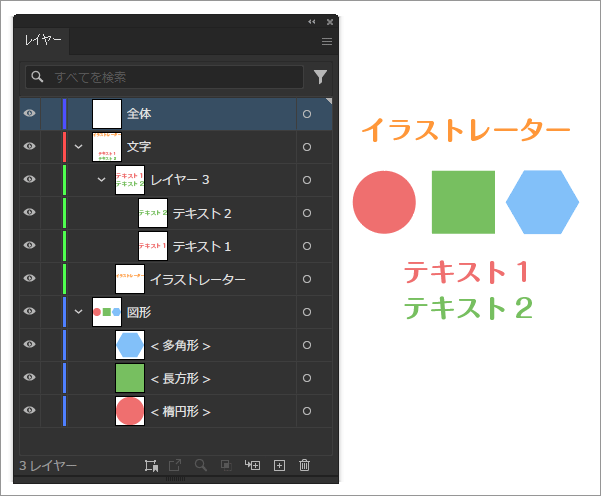Click the green square thumbnail of 長方形
601x496 pixels.
coord(130,378)
